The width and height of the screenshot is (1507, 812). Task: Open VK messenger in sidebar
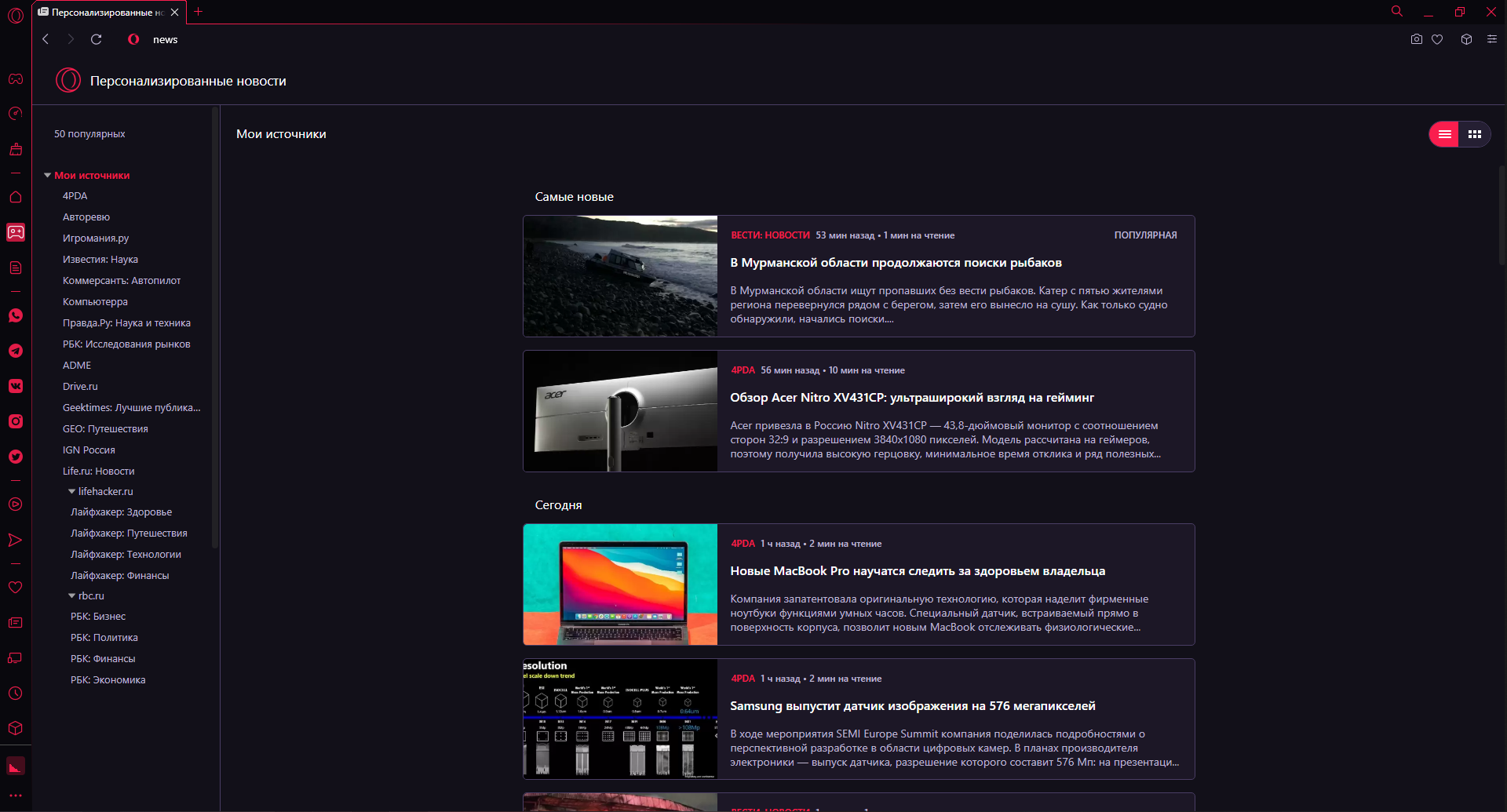tap(16, 386)
